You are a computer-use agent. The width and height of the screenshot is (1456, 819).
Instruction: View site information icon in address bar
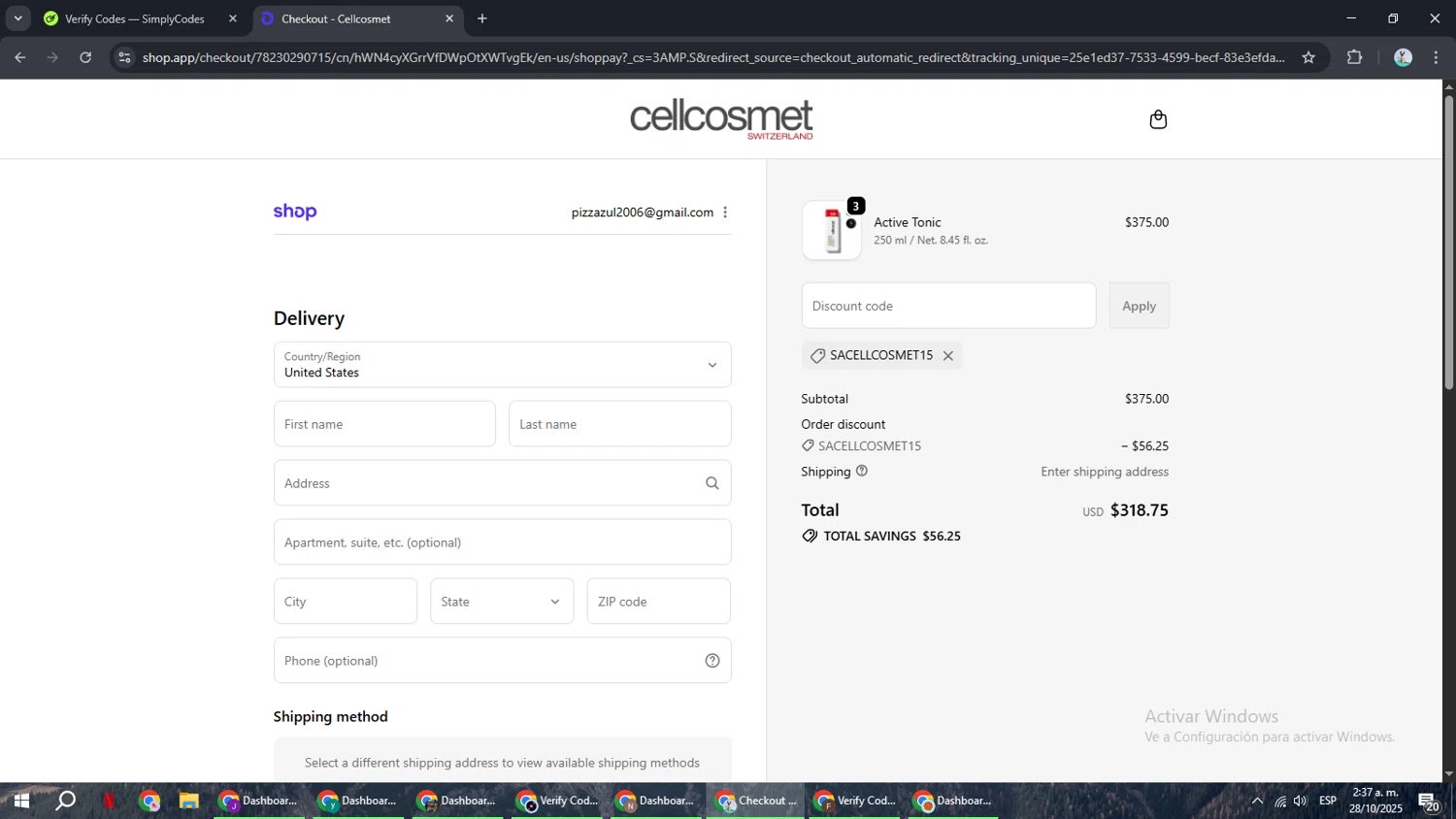123,57
